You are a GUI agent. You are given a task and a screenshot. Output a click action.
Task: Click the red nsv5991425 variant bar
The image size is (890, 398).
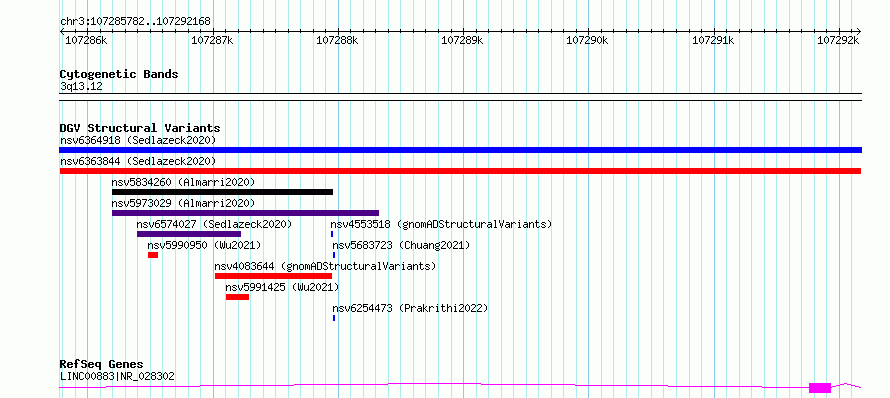237,297
